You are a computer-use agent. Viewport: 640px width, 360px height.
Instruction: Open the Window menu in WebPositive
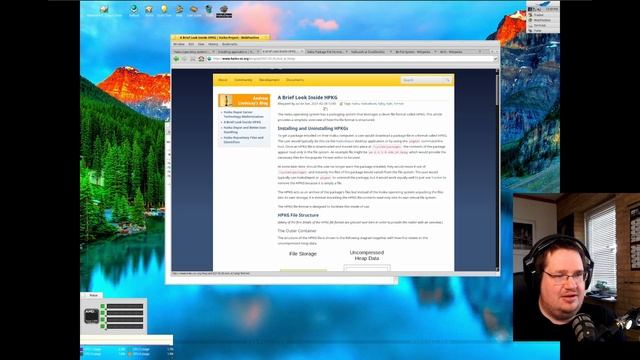(179, 44)
